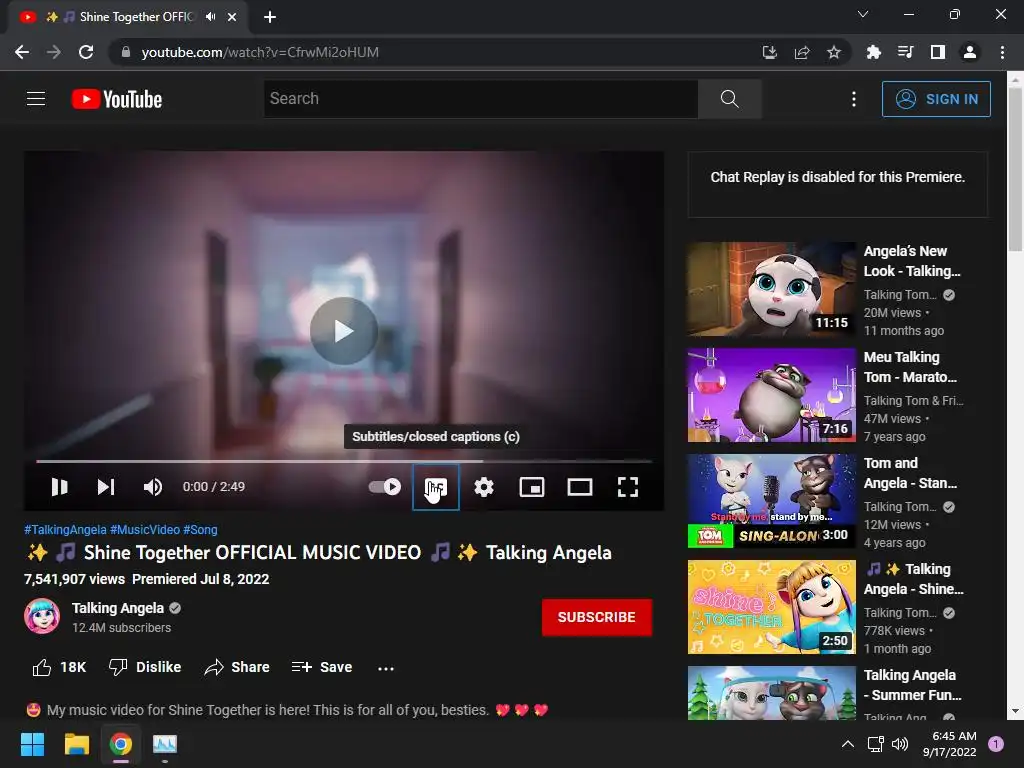This screenshot has width=1024, height=768.
Task: Close the Shine Together tab
Action: [232, 17]
